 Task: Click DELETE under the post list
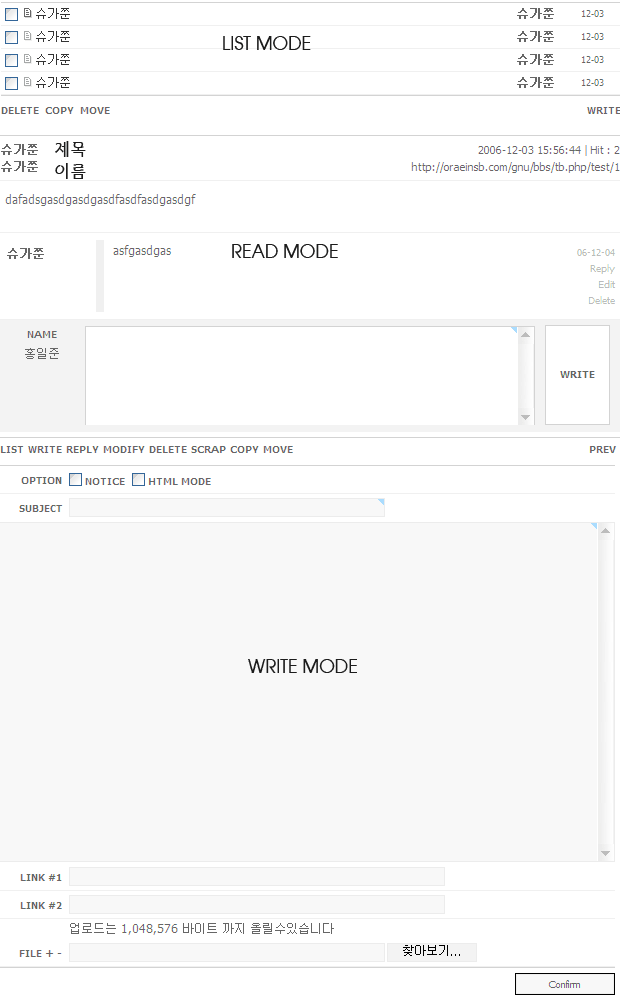(x=20, y=111)
